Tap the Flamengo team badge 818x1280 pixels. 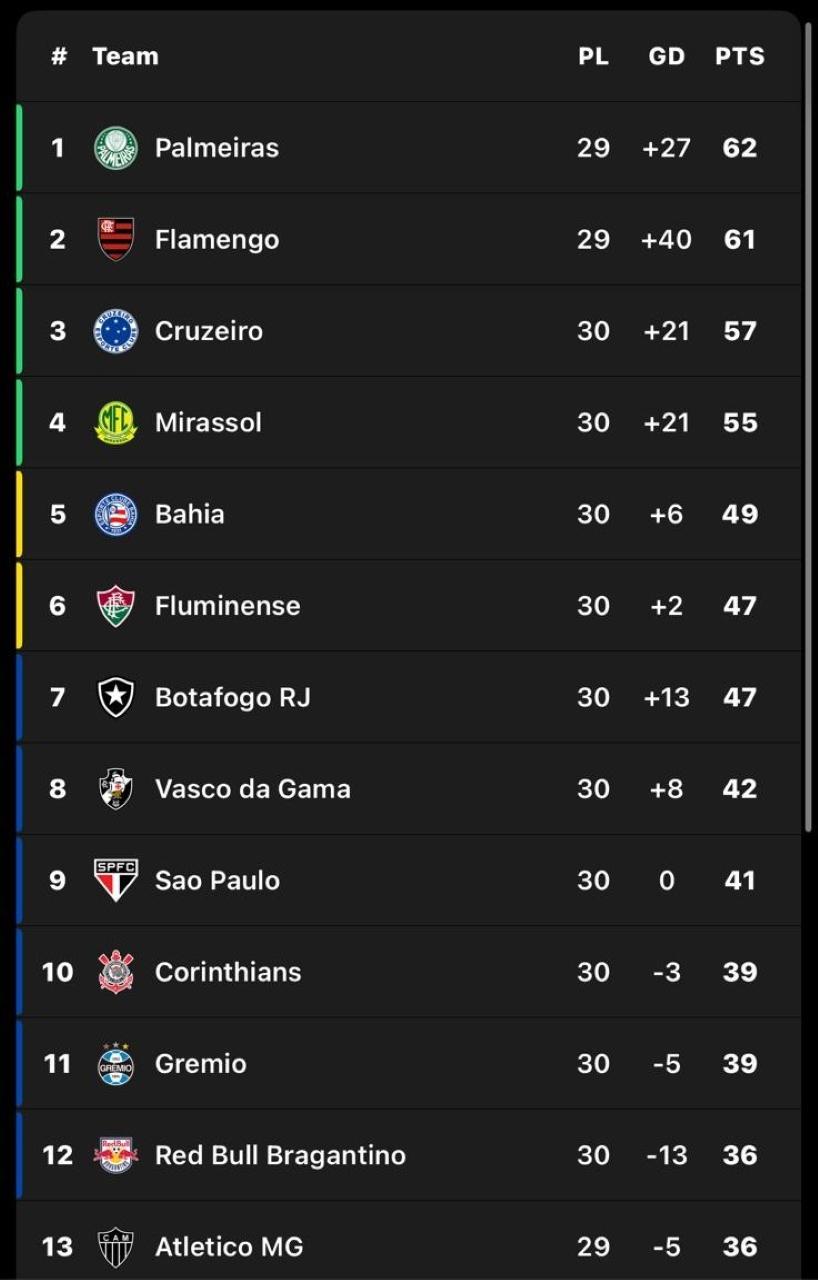pos(115,239)
